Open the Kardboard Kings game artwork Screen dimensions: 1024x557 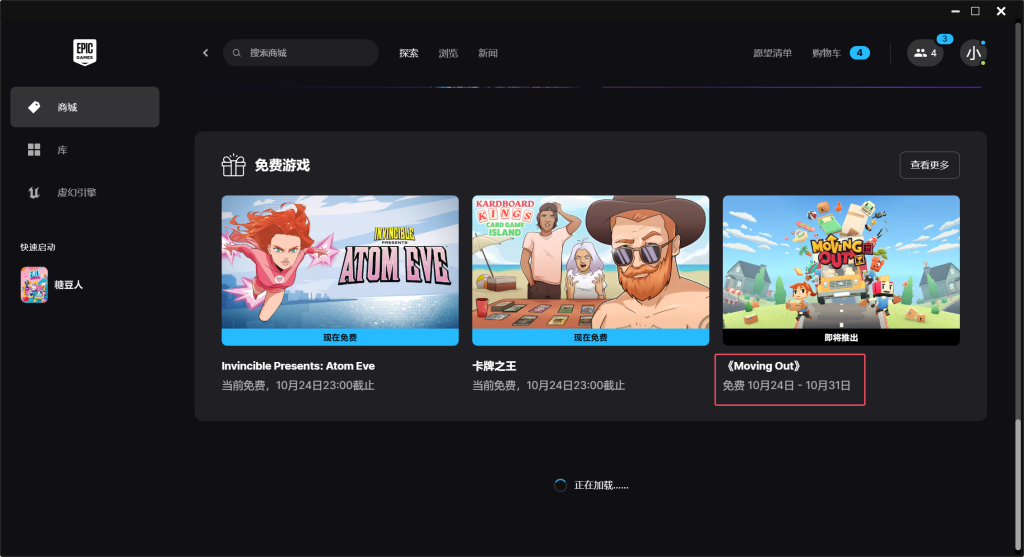point(590,263)
